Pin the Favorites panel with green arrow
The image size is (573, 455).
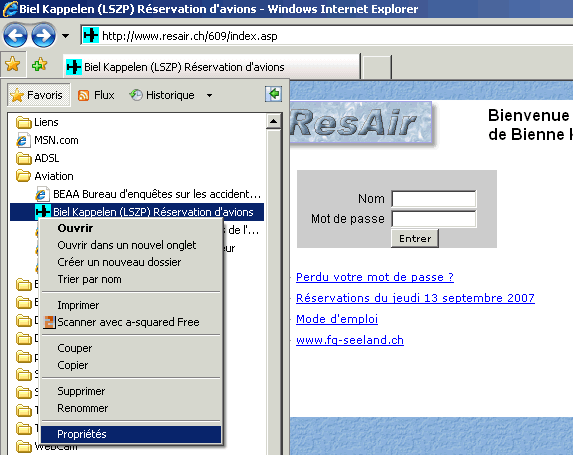point(273,94)
